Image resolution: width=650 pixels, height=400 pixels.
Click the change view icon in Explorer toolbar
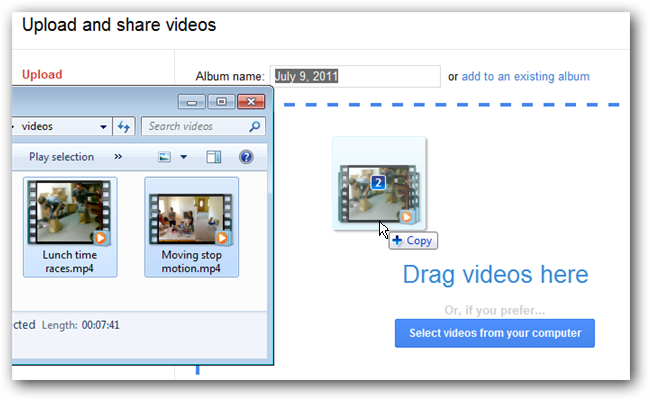pyautogui.click(x=165, y=157)
